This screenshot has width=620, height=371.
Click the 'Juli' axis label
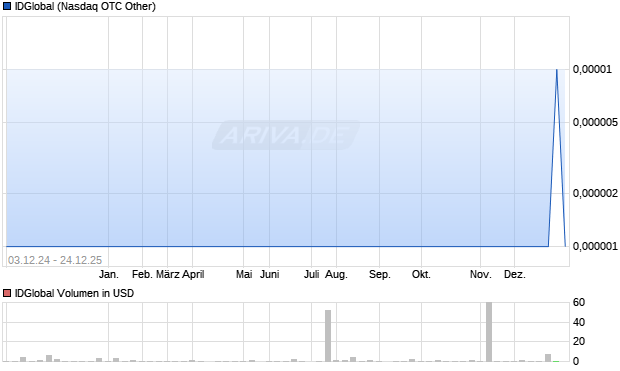[312, 274]
